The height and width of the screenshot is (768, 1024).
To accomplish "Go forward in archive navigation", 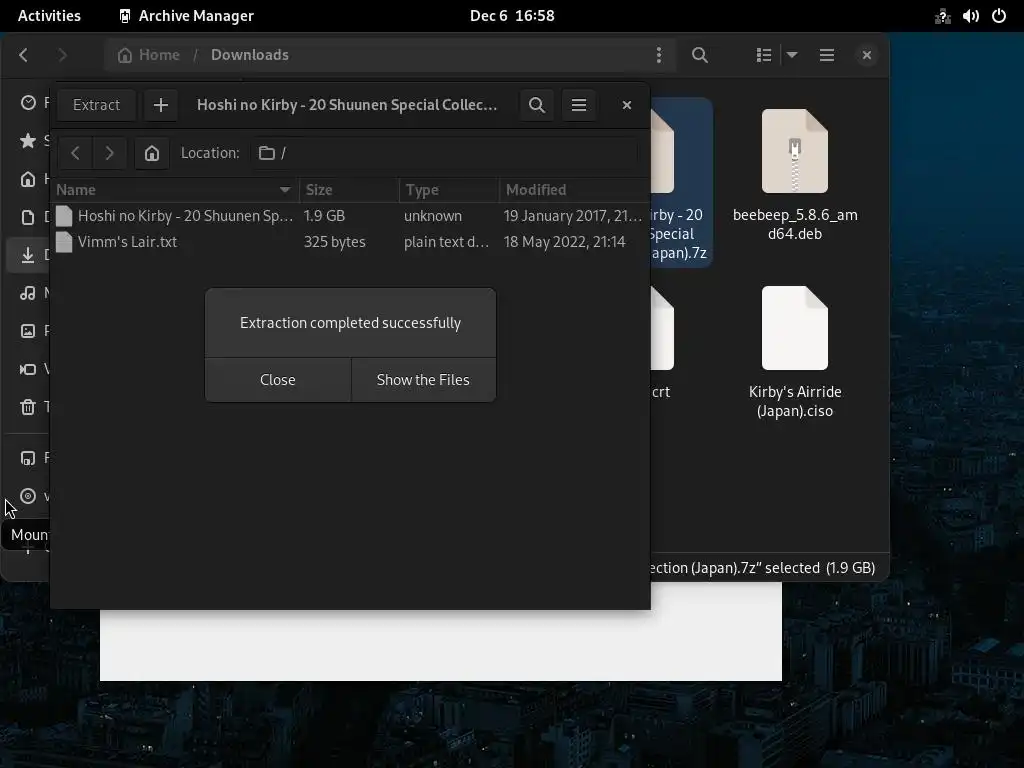I will tap(110, 153).
